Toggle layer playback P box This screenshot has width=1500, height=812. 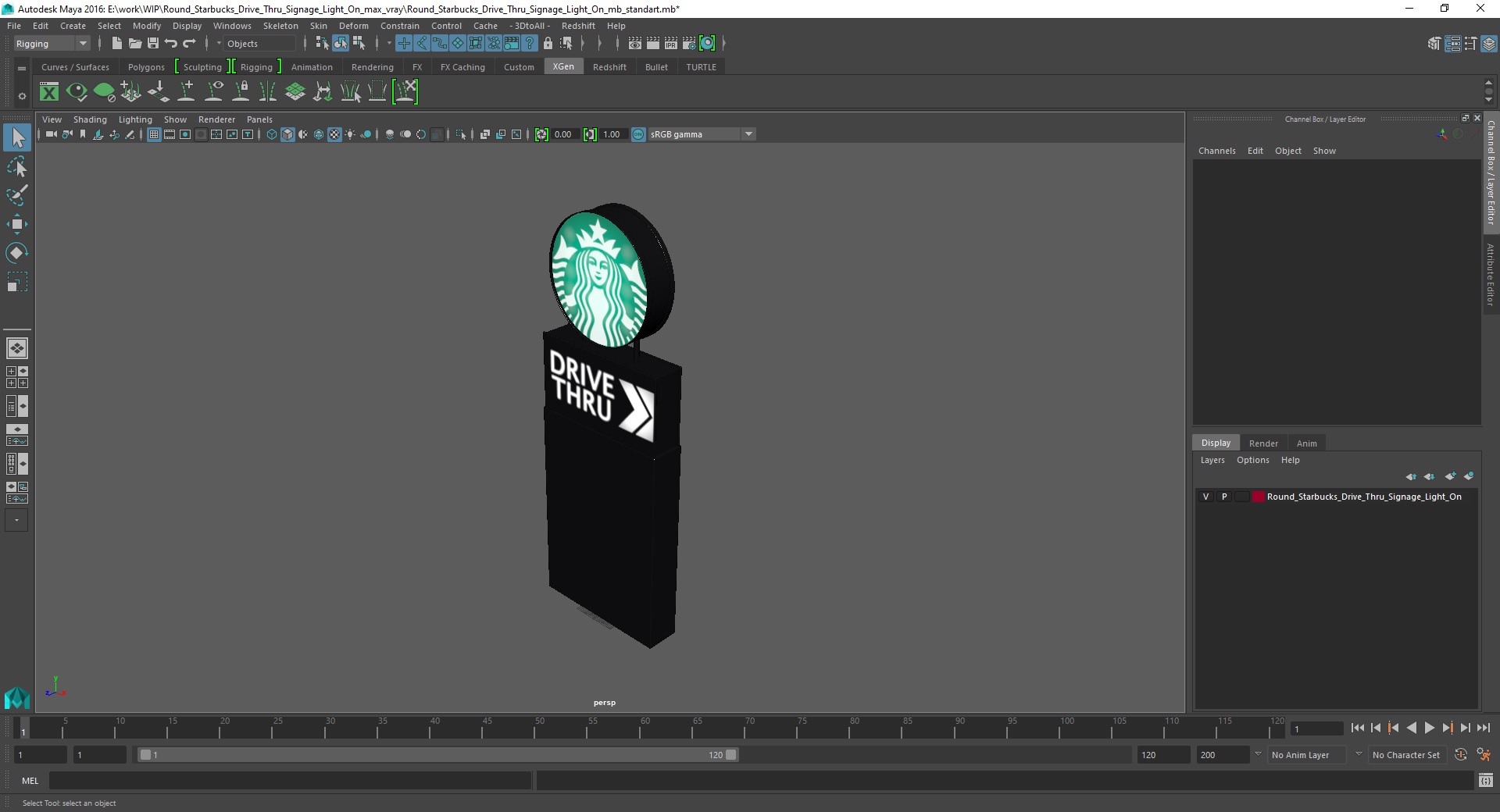coord(1224,497)
